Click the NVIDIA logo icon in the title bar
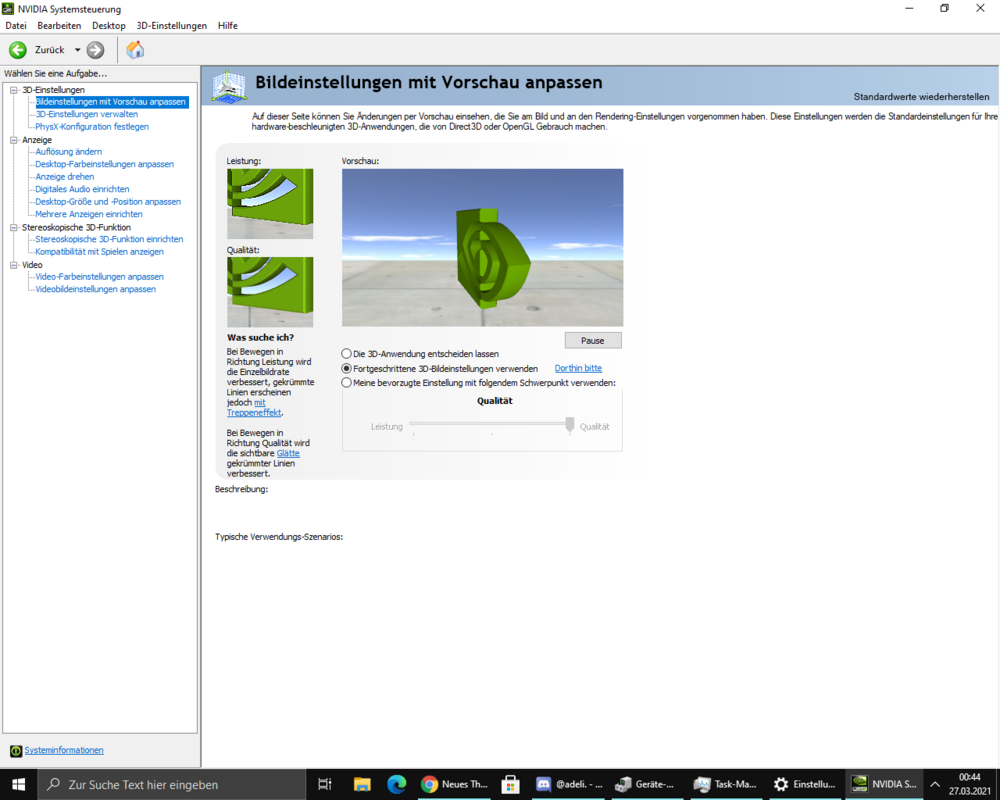Screen dimensions: 1000x800 10,8
